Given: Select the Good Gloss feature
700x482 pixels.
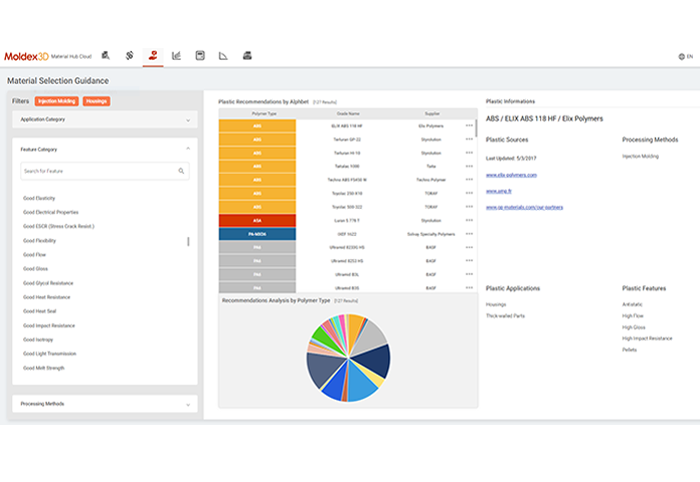Looking at the screenshot, I should pos(35,269).
